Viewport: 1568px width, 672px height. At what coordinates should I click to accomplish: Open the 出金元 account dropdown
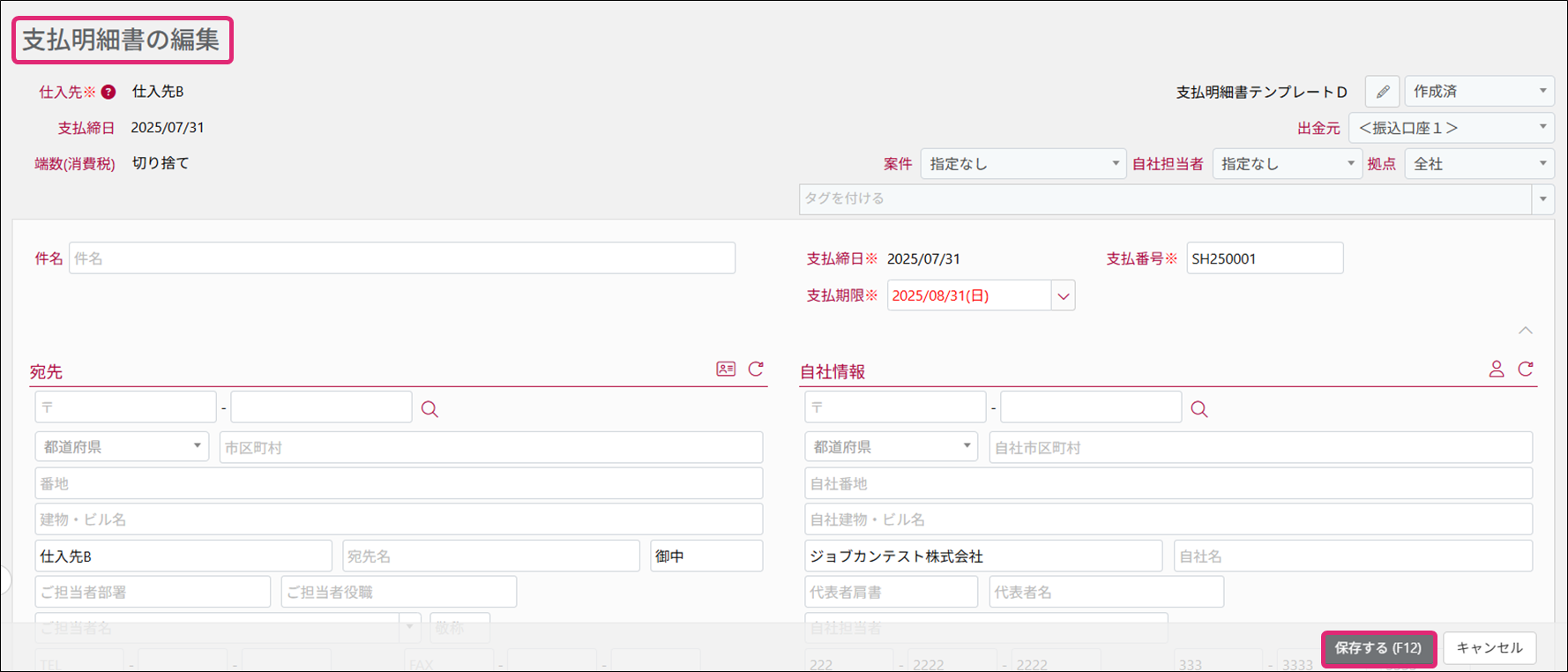click(x=1451, y=128)
